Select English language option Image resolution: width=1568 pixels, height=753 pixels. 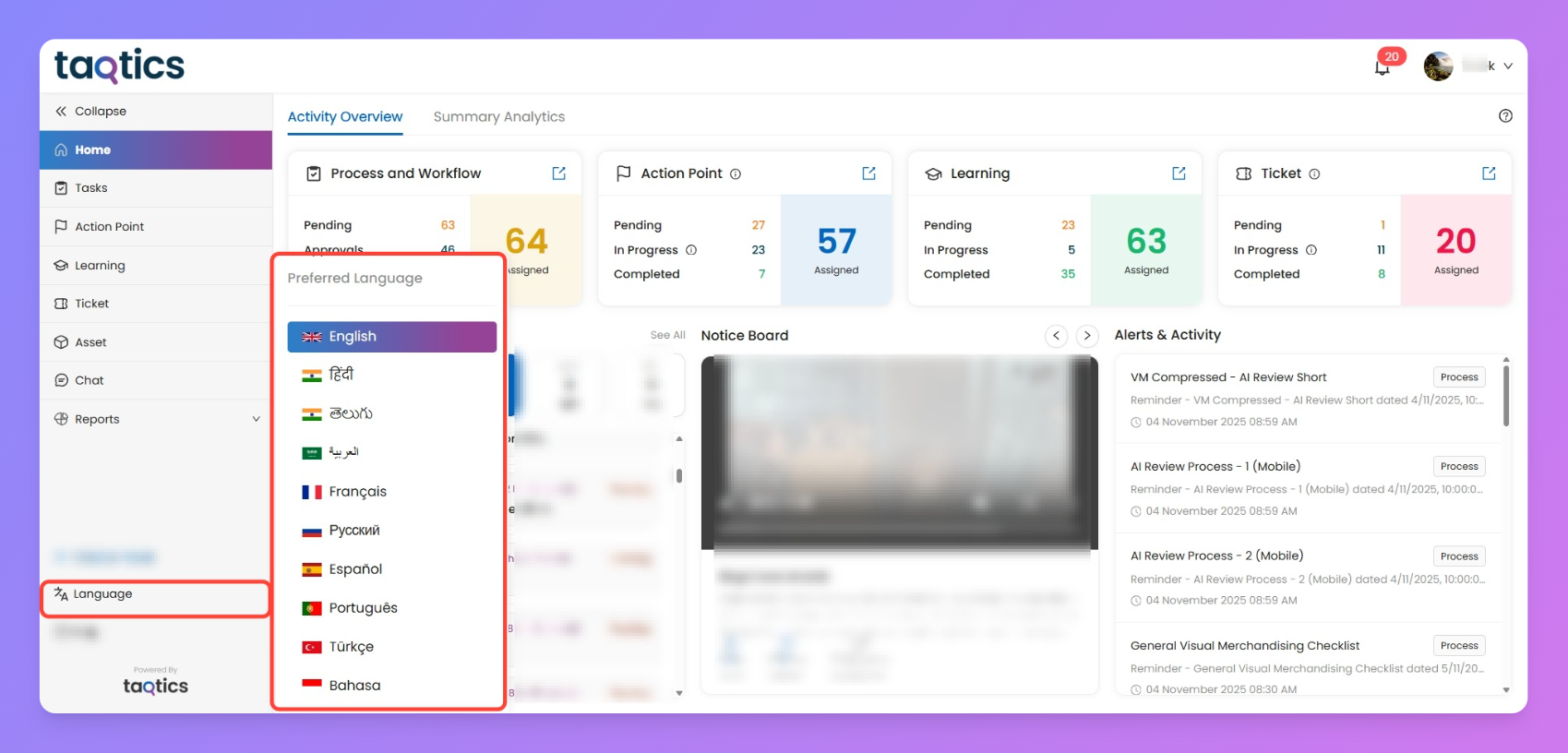pos(392,337)
